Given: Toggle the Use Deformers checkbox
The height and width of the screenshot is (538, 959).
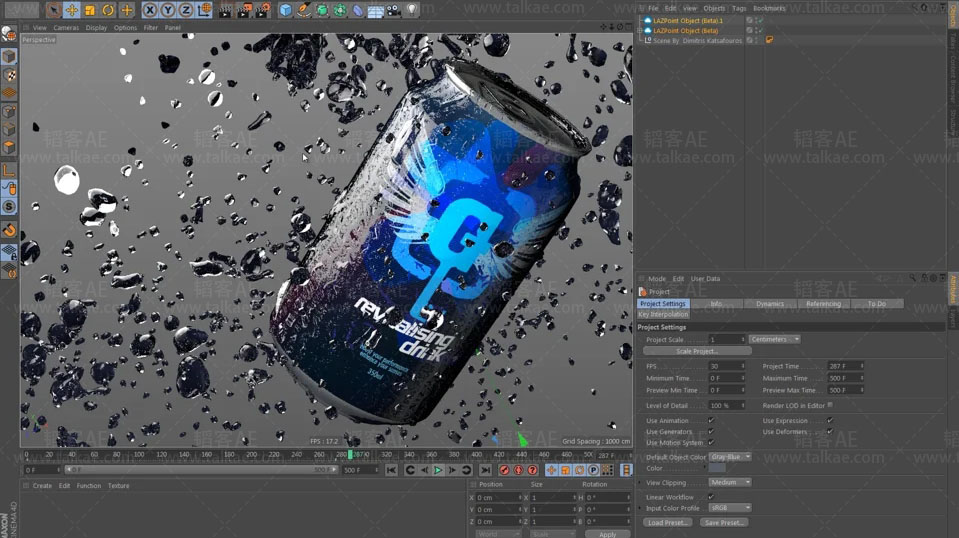Looking at the screenshot, I should point(830,432).
